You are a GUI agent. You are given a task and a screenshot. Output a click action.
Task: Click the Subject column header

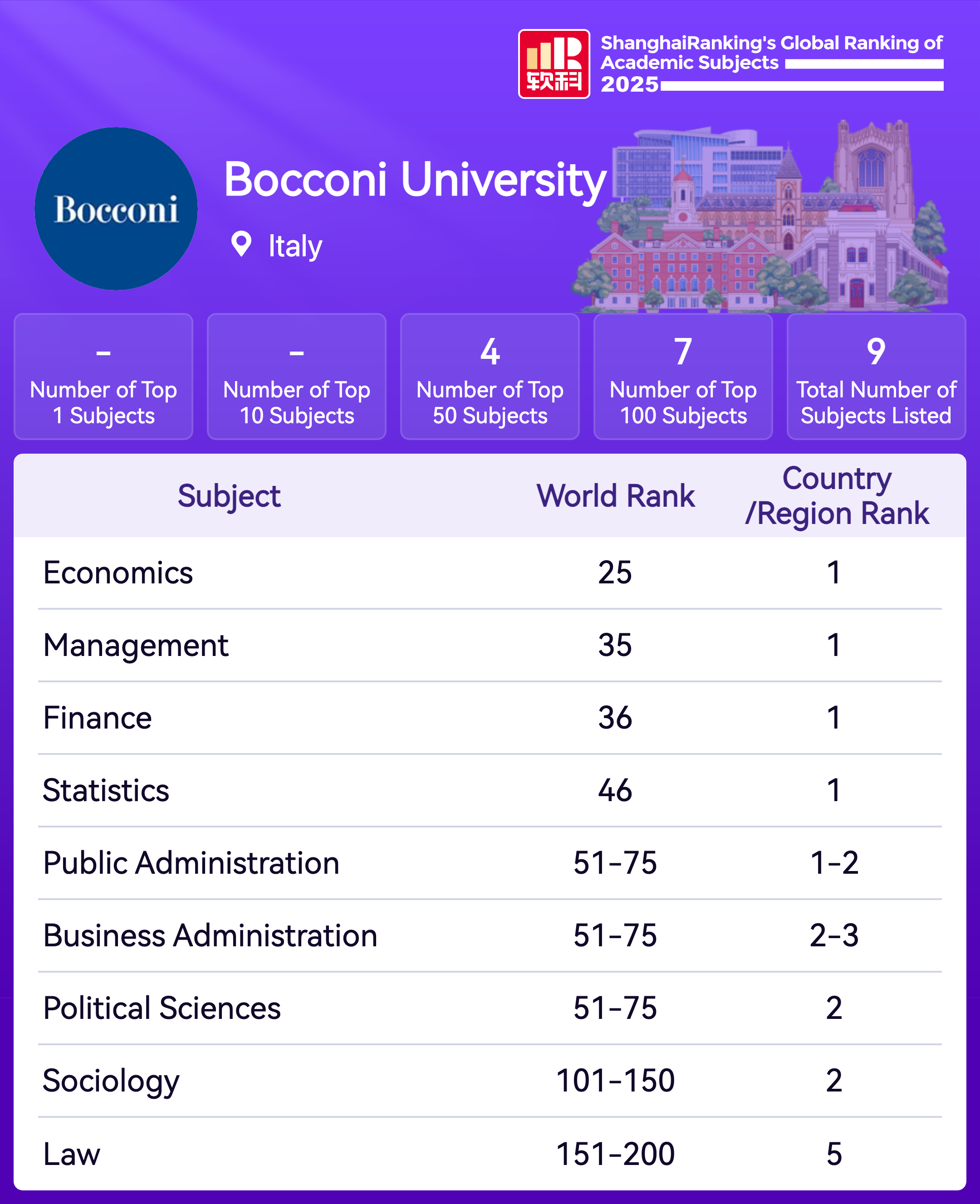pyautogui.click(x=229, y=496)
